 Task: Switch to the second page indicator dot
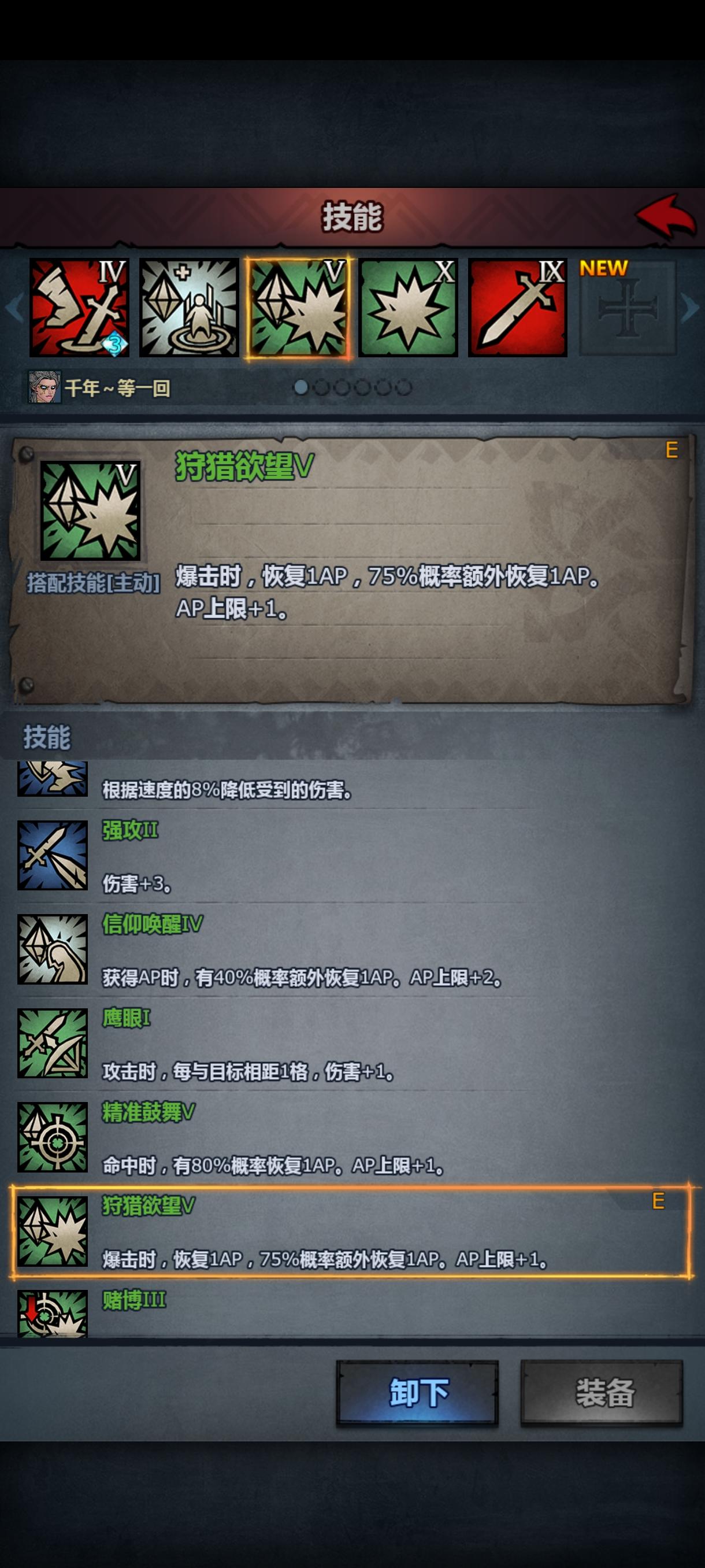click(x=321, y=387)
